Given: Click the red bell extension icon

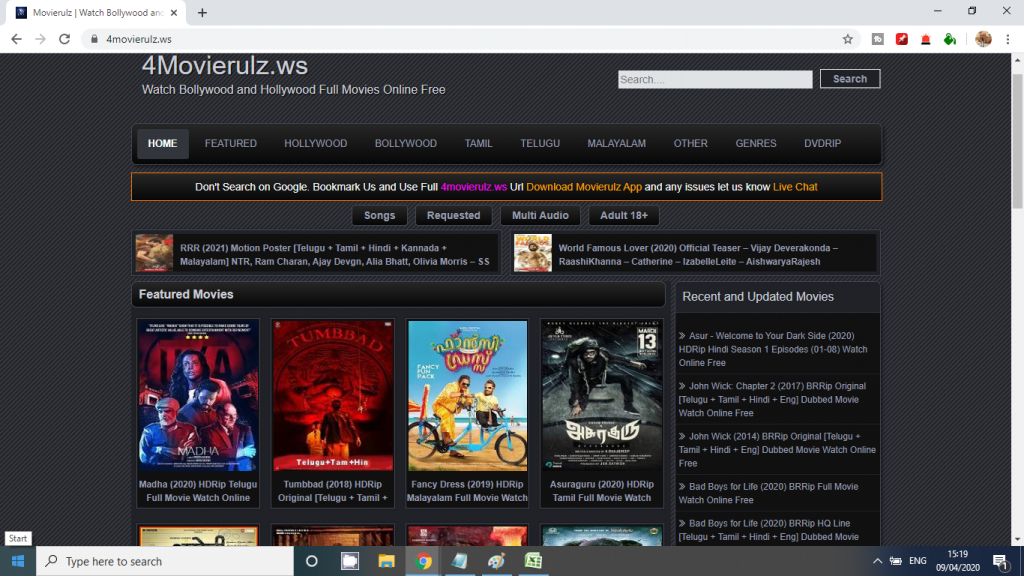Looking at the screenshot, I should point(925,39).
